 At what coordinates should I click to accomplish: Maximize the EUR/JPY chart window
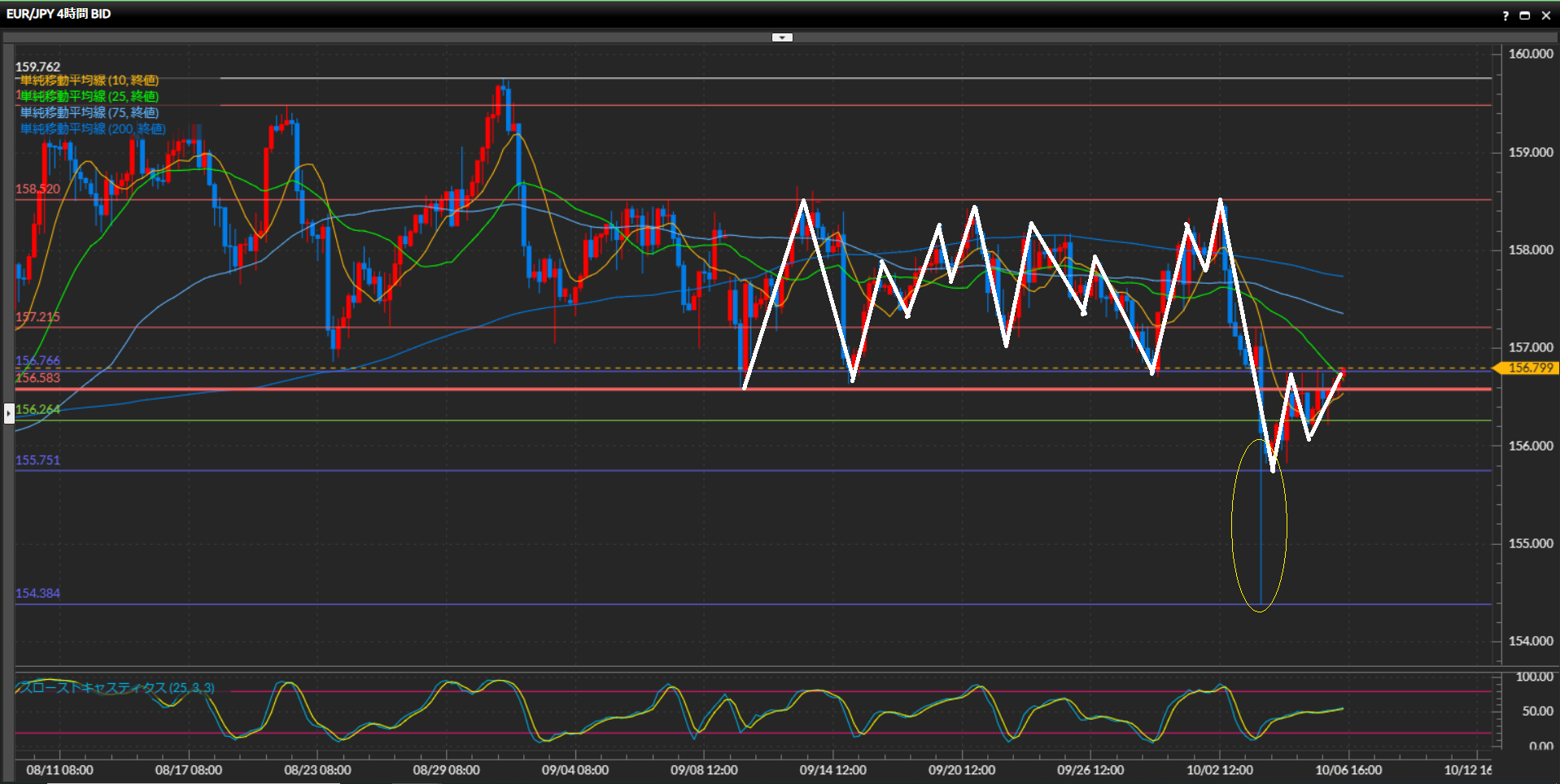tap(1525, 15)
